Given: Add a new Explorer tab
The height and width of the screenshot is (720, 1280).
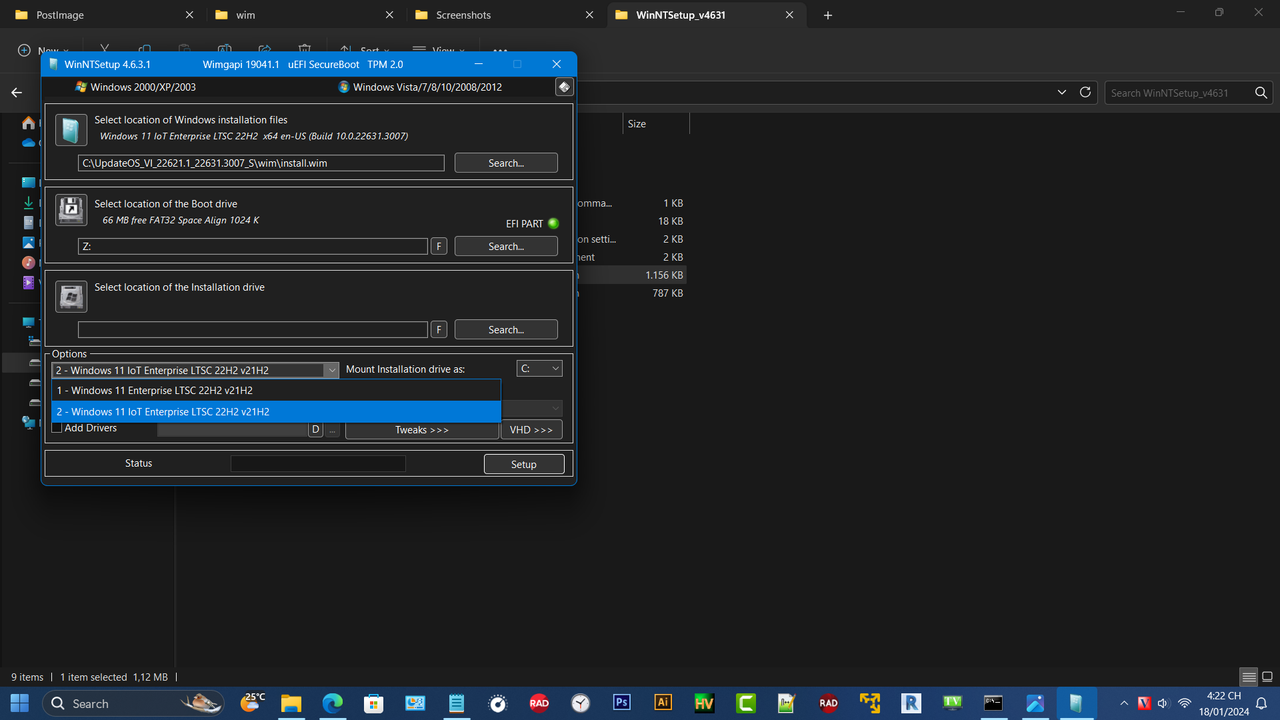Looking at the screenshot, I should [828, 15].
